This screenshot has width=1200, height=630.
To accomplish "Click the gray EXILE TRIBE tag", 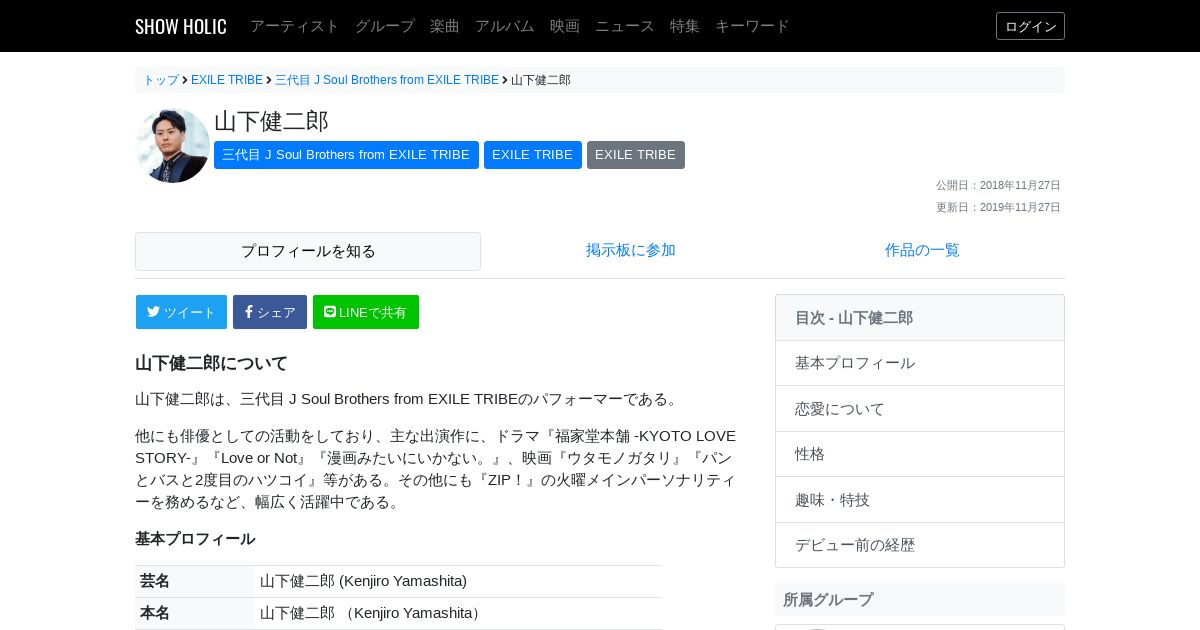I will point(636,155).
